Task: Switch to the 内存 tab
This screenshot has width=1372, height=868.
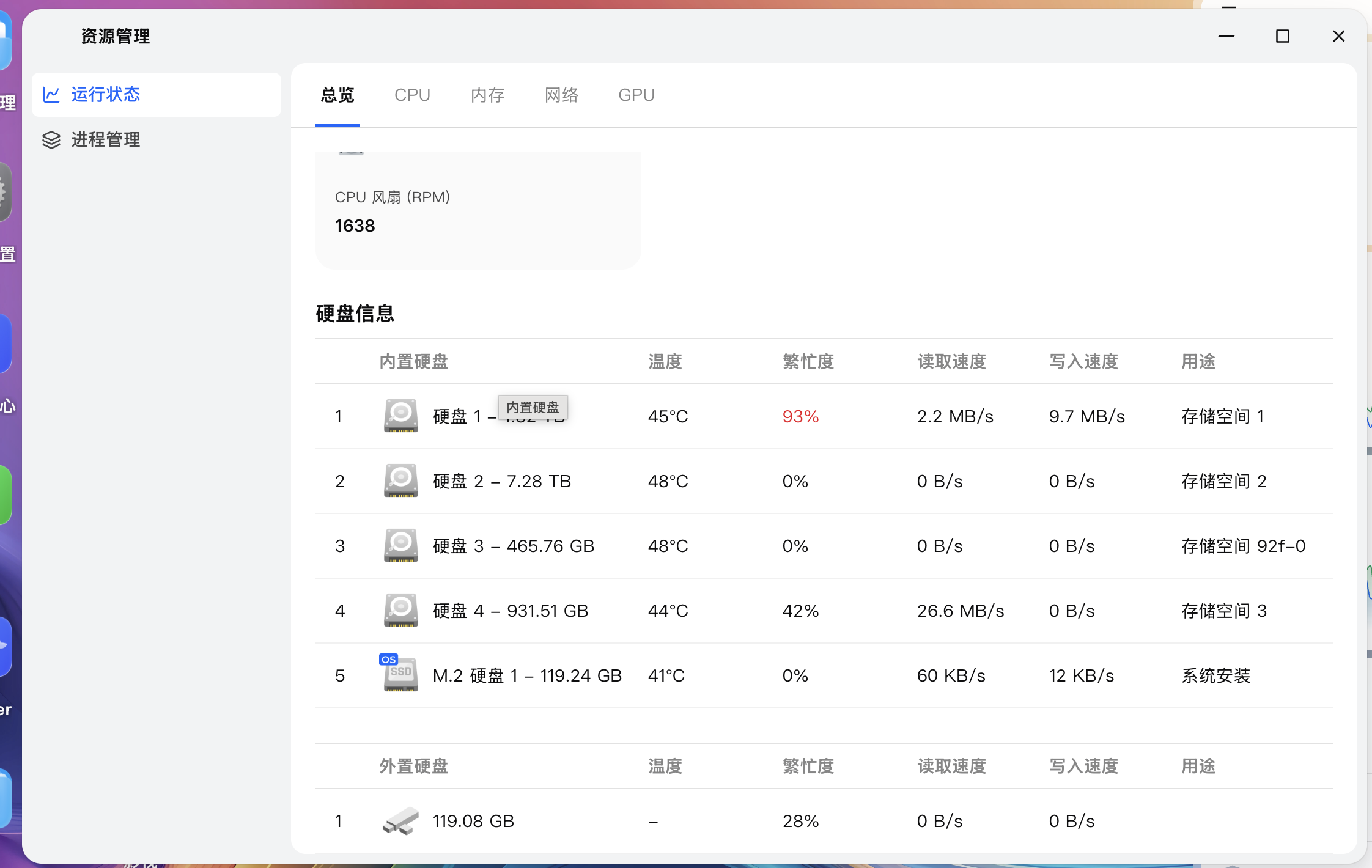Action: click(x=487, y=95)
